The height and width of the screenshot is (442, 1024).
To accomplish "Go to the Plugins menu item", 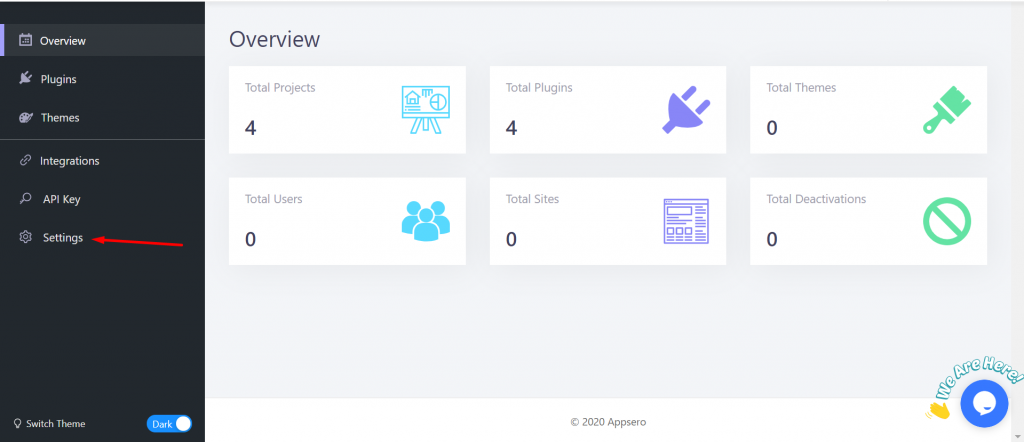I will point(103,79).
